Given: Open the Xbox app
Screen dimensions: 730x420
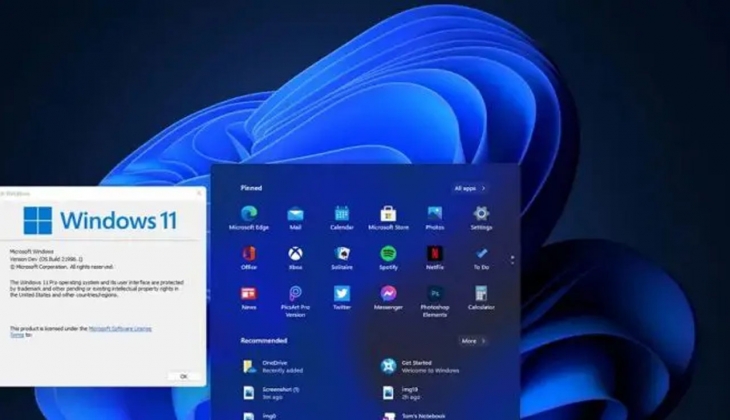Looking at the screenshot, I should (295, 258).
